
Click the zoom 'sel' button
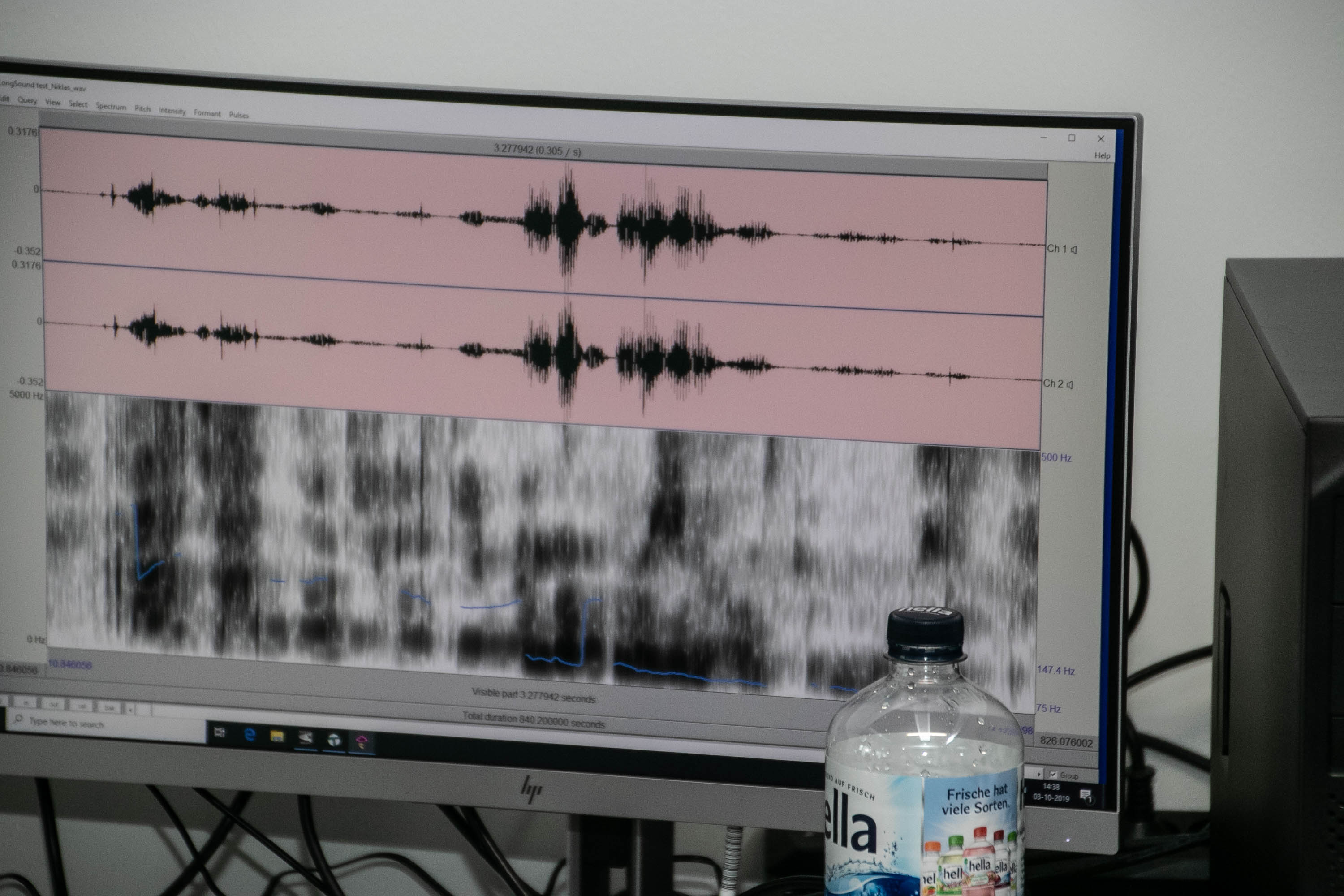coord(82,706)
